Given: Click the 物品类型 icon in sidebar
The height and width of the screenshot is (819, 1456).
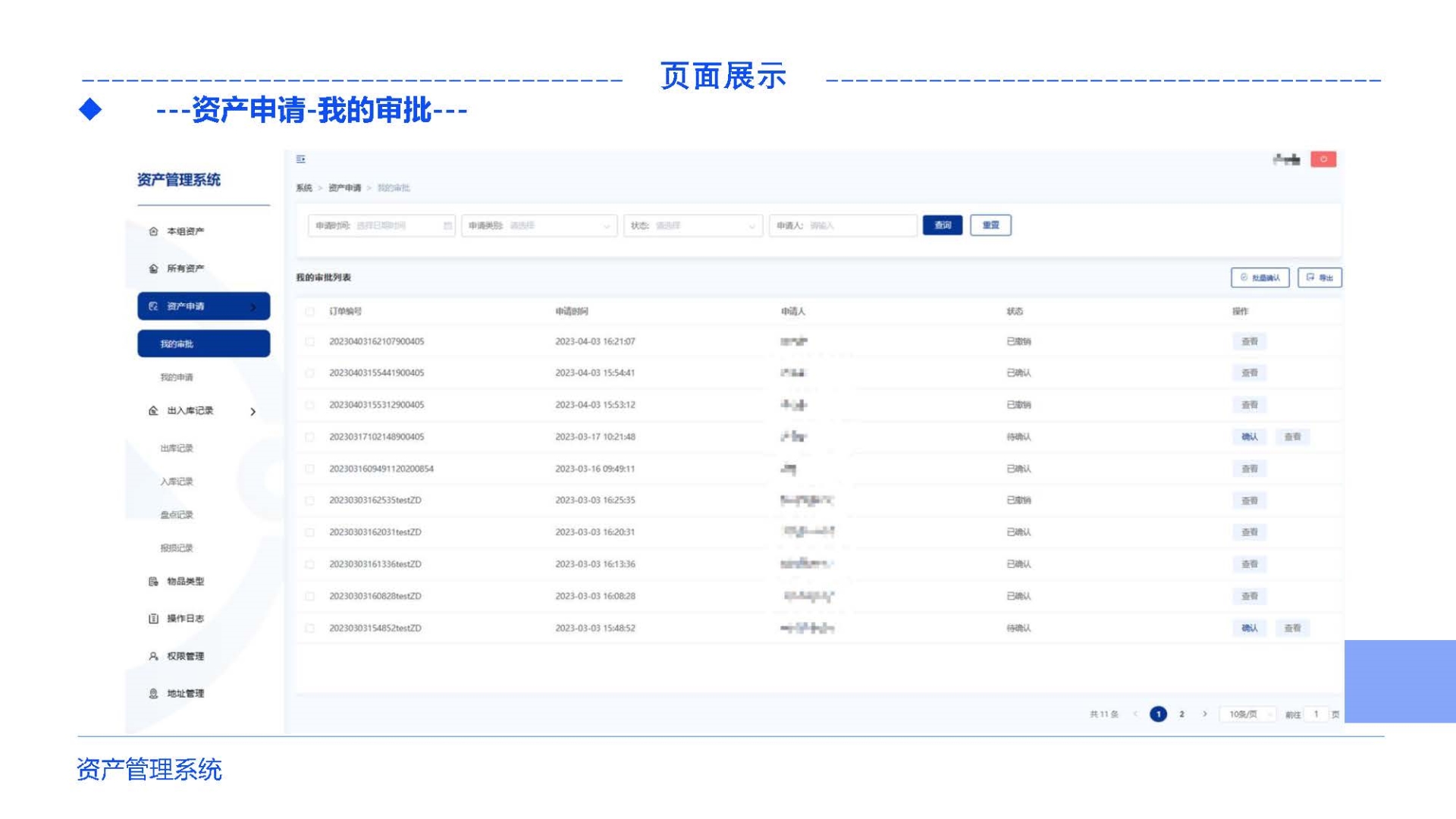Looking at the screenshot, I should 154,582.
